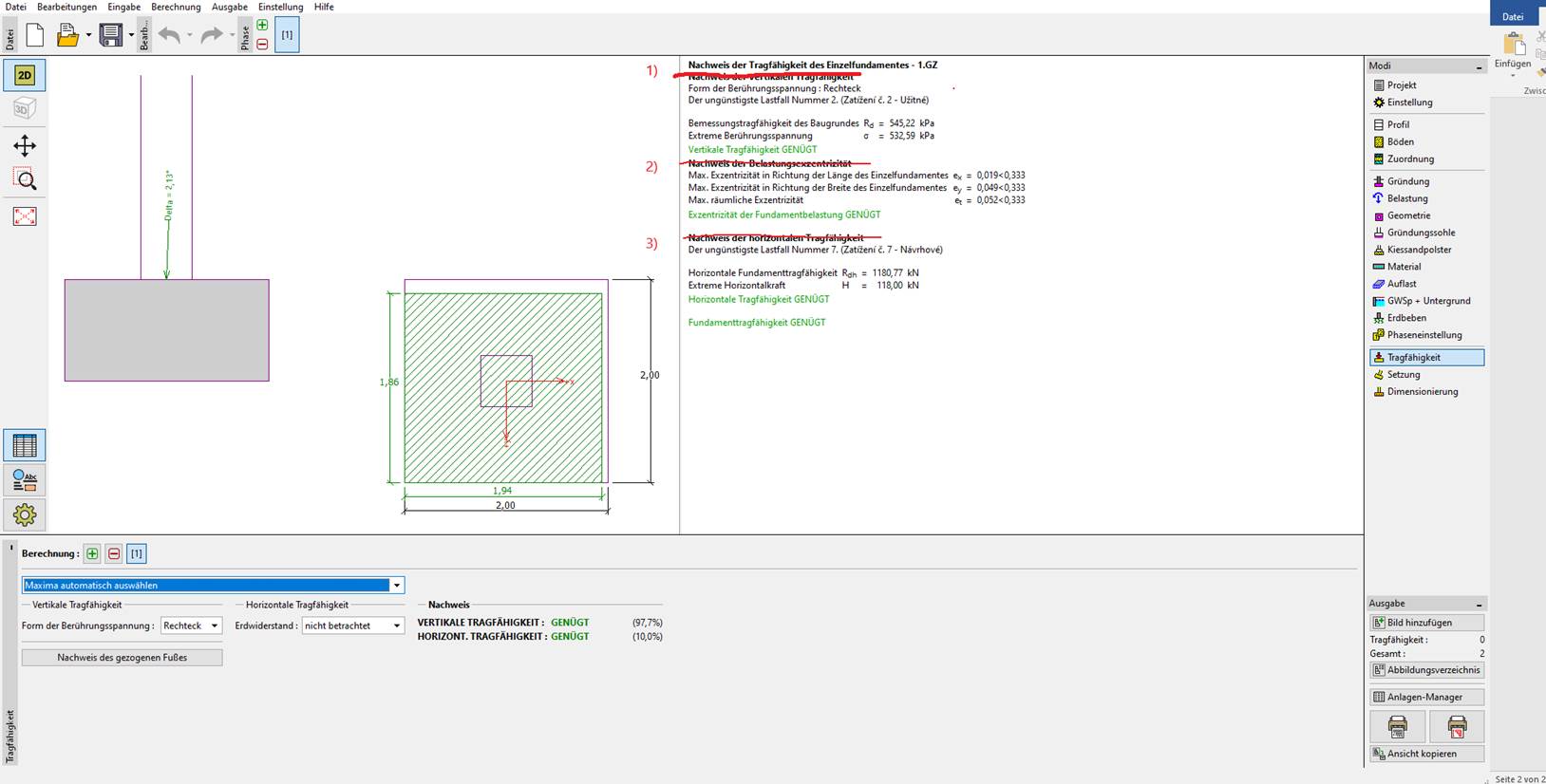This screenshot has width=1546, height=784.
Task: Select Setzung mode in Modi list
Action: point(1403,375)
